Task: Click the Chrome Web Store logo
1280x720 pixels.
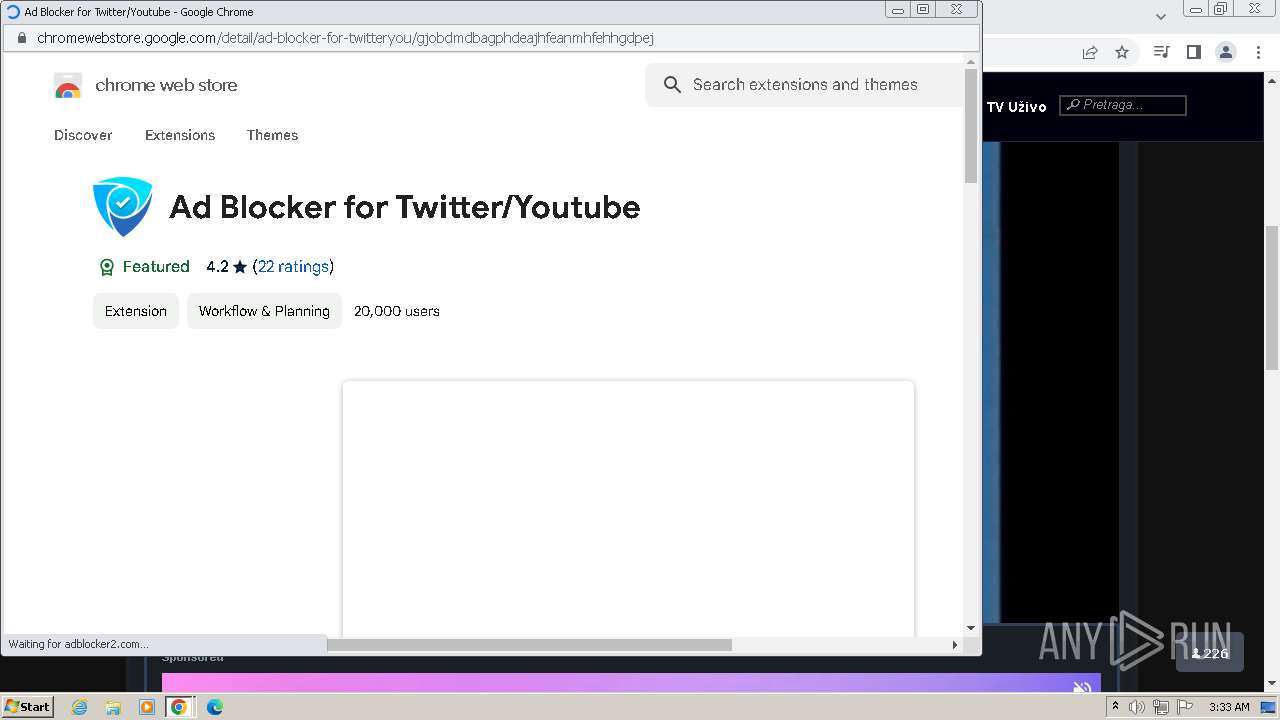Action: coord(68,86)
